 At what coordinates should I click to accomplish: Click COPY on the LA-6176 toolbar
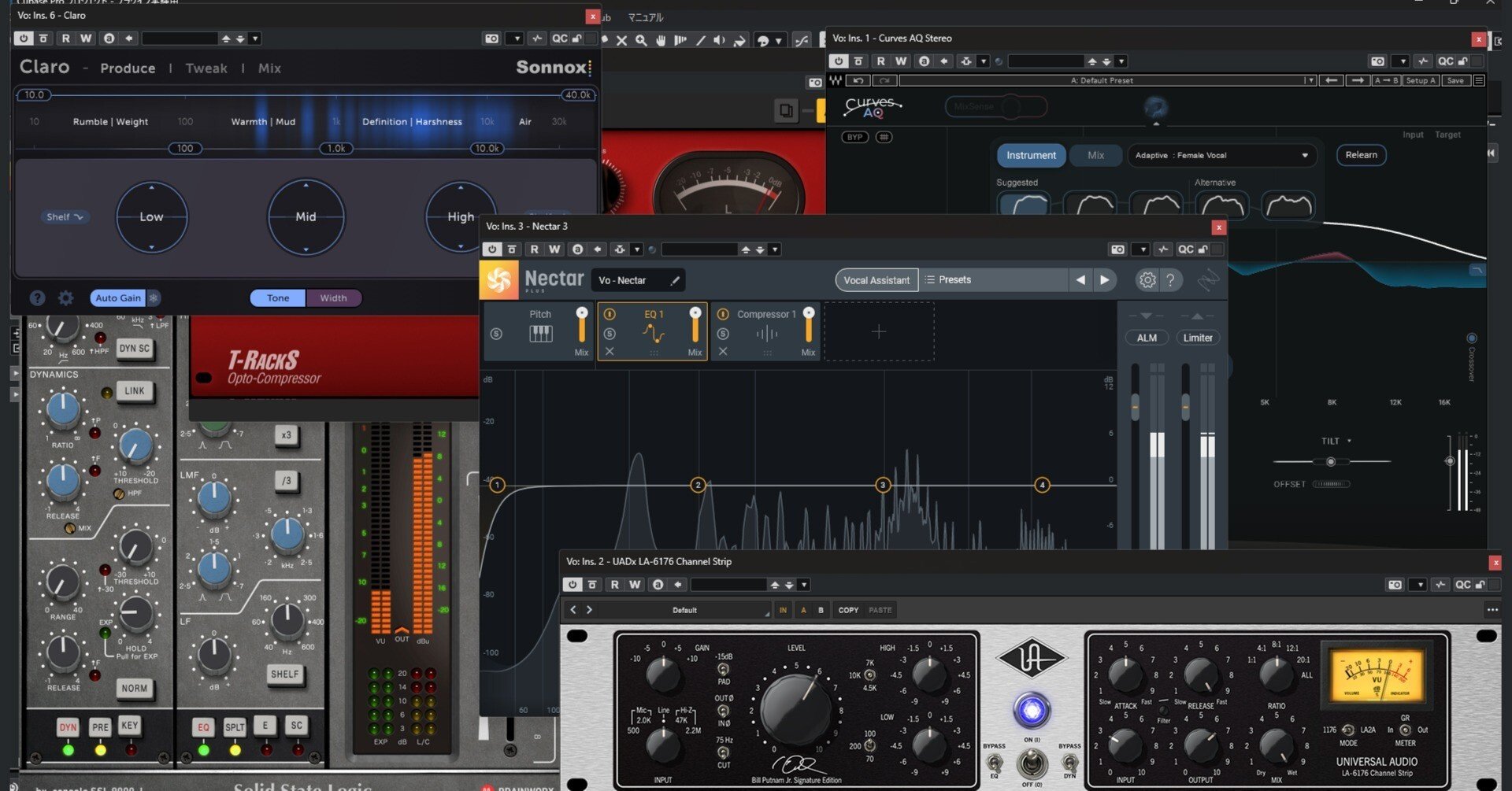coord(848,610)
